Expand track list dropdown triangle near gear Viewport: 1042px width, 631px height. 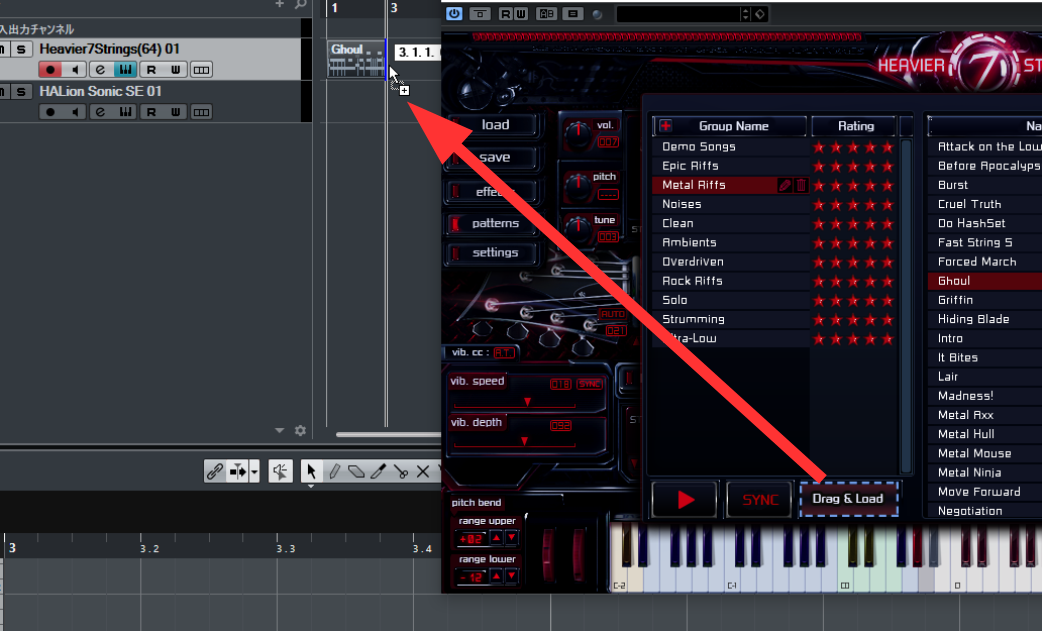280,430
